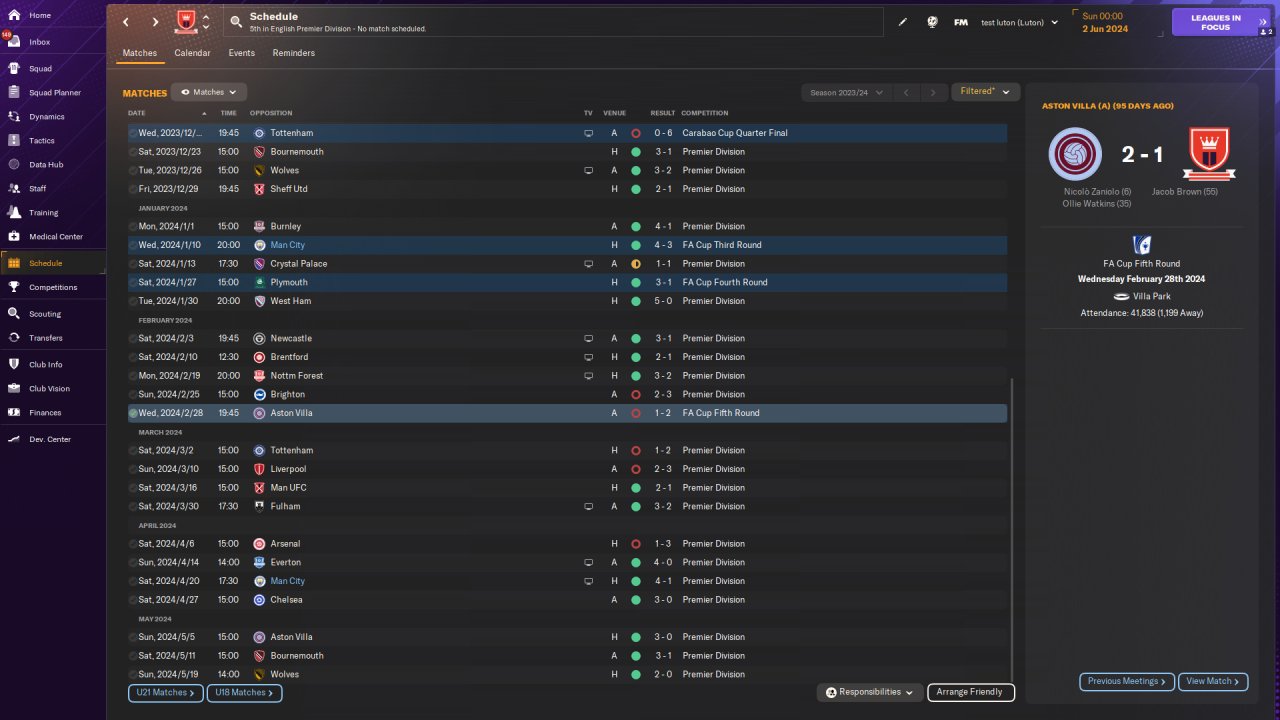This screenshot has width=1280, height=720.
Task: Open the FM menu icon
Action: [961, 22]
